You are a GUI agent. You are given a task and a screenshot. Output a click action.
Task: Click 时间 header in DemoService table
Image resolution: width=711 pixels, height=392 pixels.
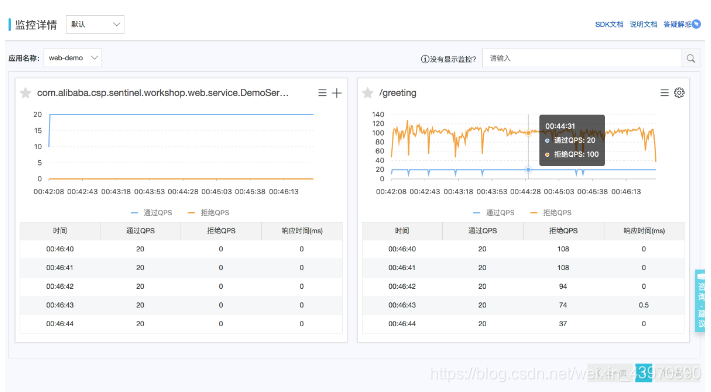click(x=60, y=230)
